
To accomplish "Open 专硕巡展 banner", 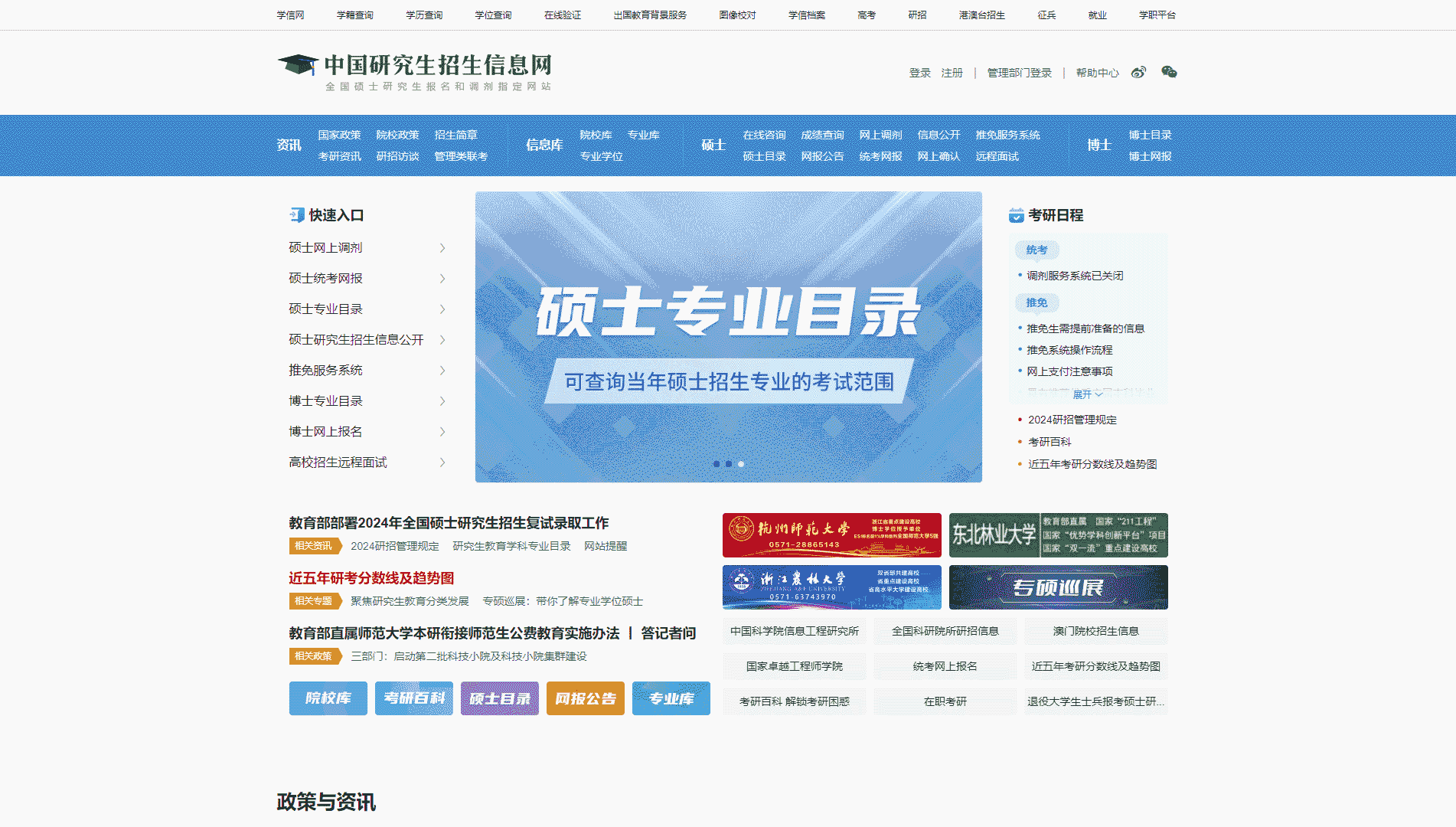I will 1059,587.
